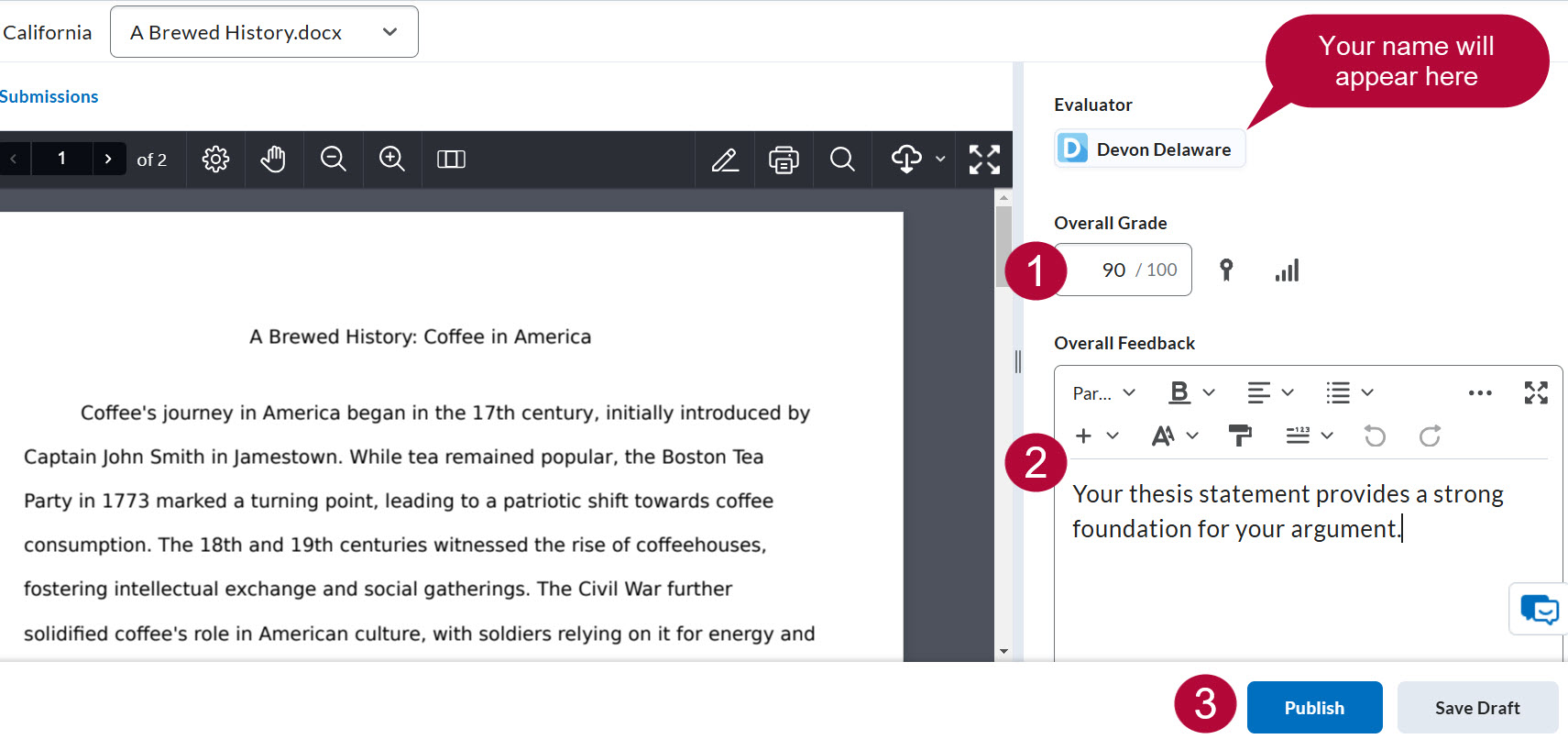Click the document scrollbar down arrow
The height and width of the screenshot is (750, 1568).
point(1003,652)
